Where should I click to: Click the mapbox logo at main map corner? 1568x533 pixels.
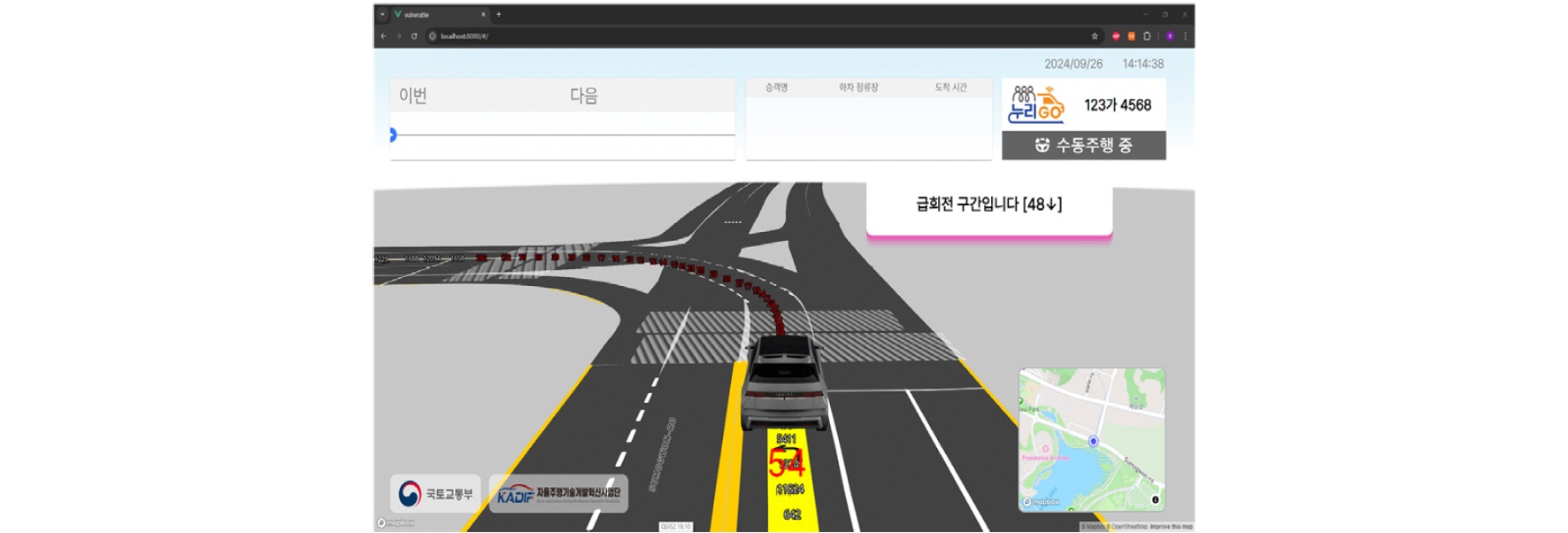pos(396,523)
